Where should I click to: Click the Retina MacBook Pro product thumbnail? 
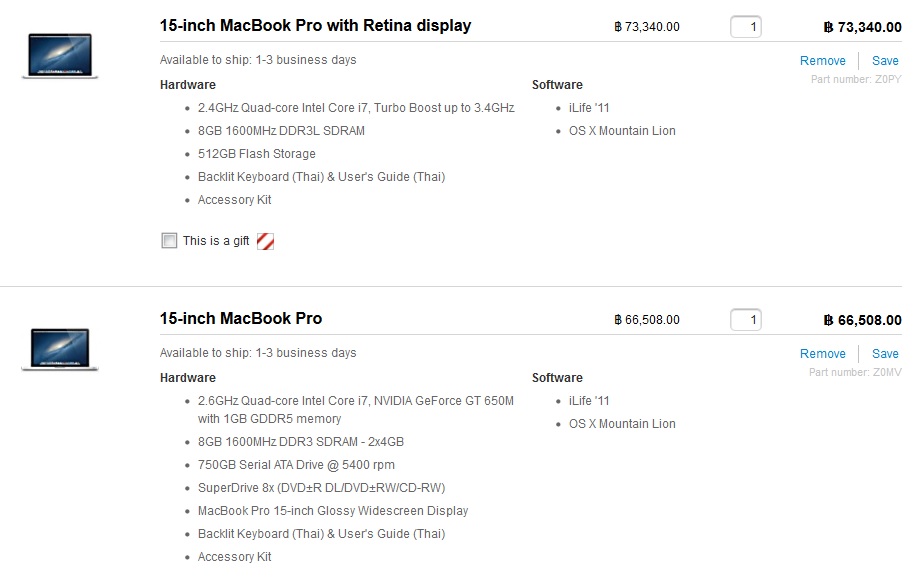[60, 56]
